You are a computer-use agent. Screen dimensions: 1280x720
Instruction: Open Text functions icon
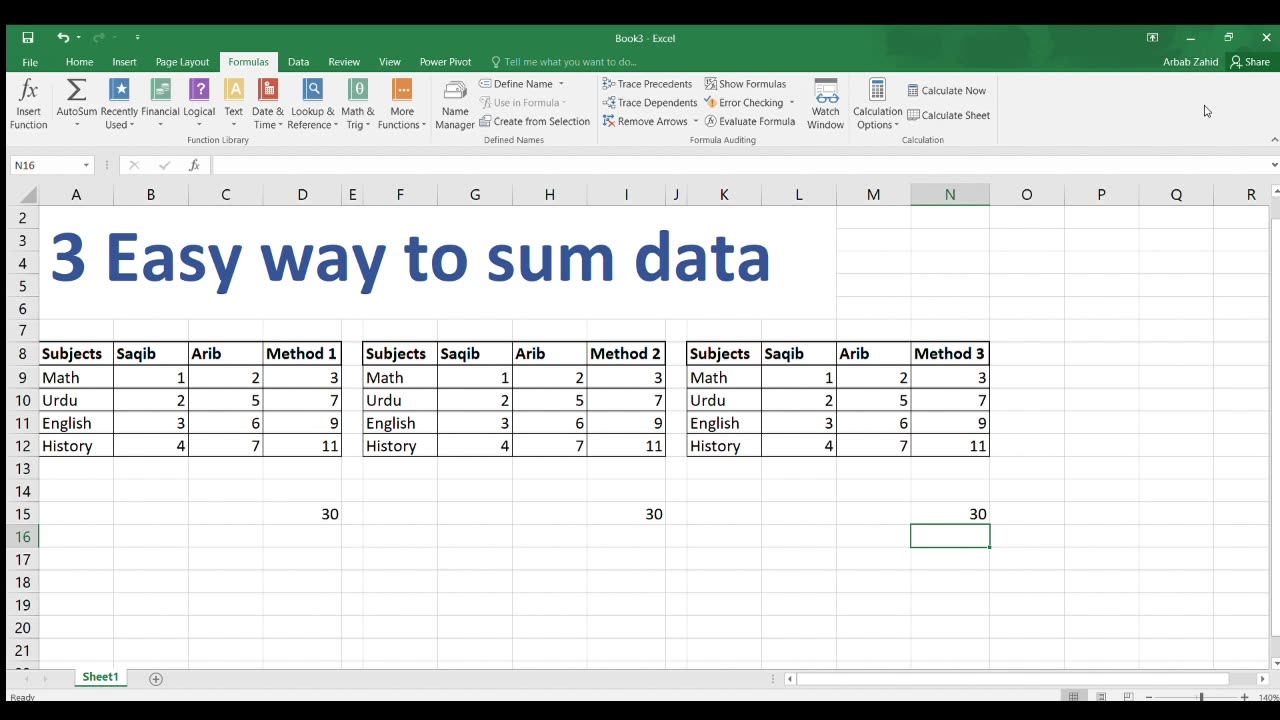(x=233, y=90)
